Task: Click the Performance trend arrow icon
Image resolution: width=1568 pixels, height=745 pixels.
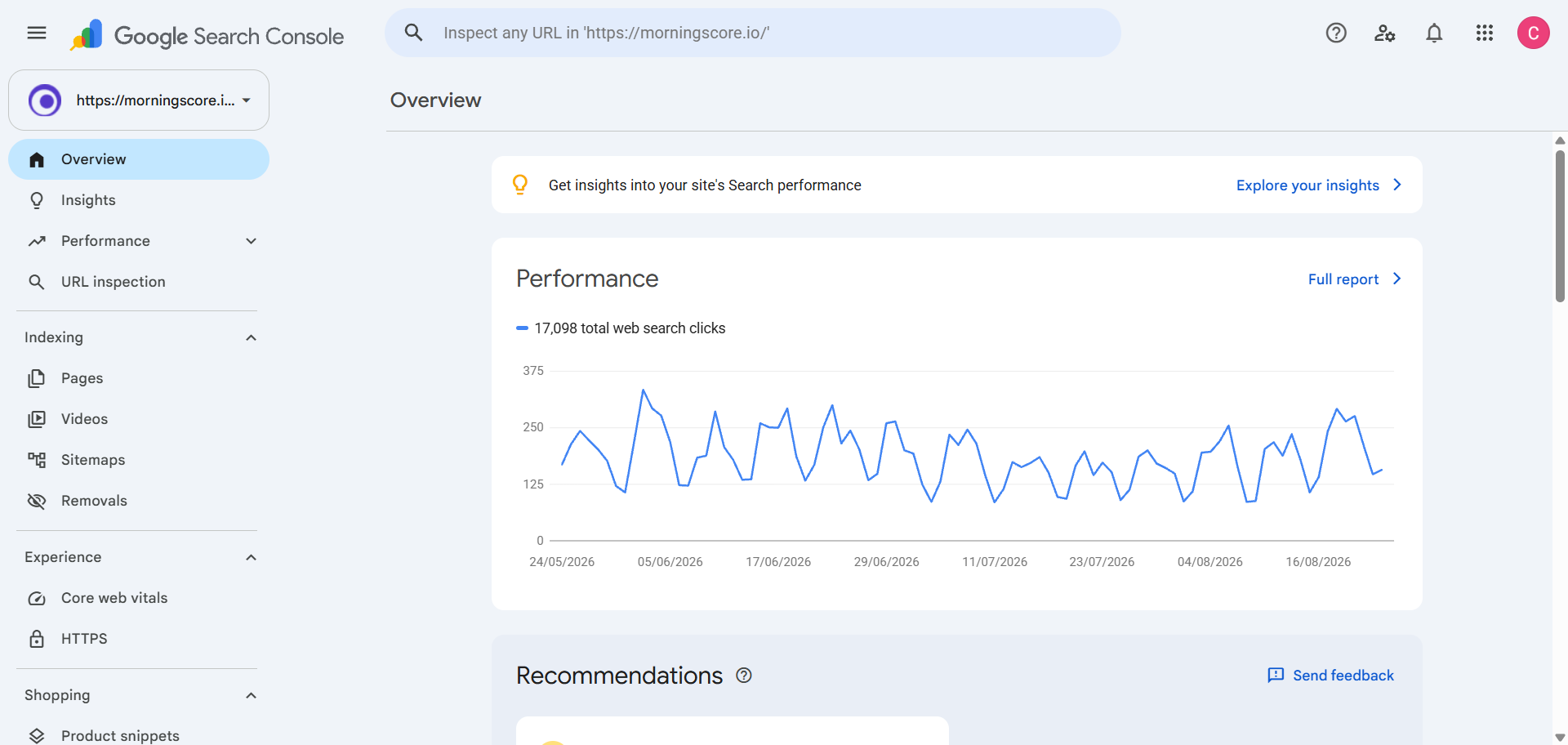Action: (37, 241)
